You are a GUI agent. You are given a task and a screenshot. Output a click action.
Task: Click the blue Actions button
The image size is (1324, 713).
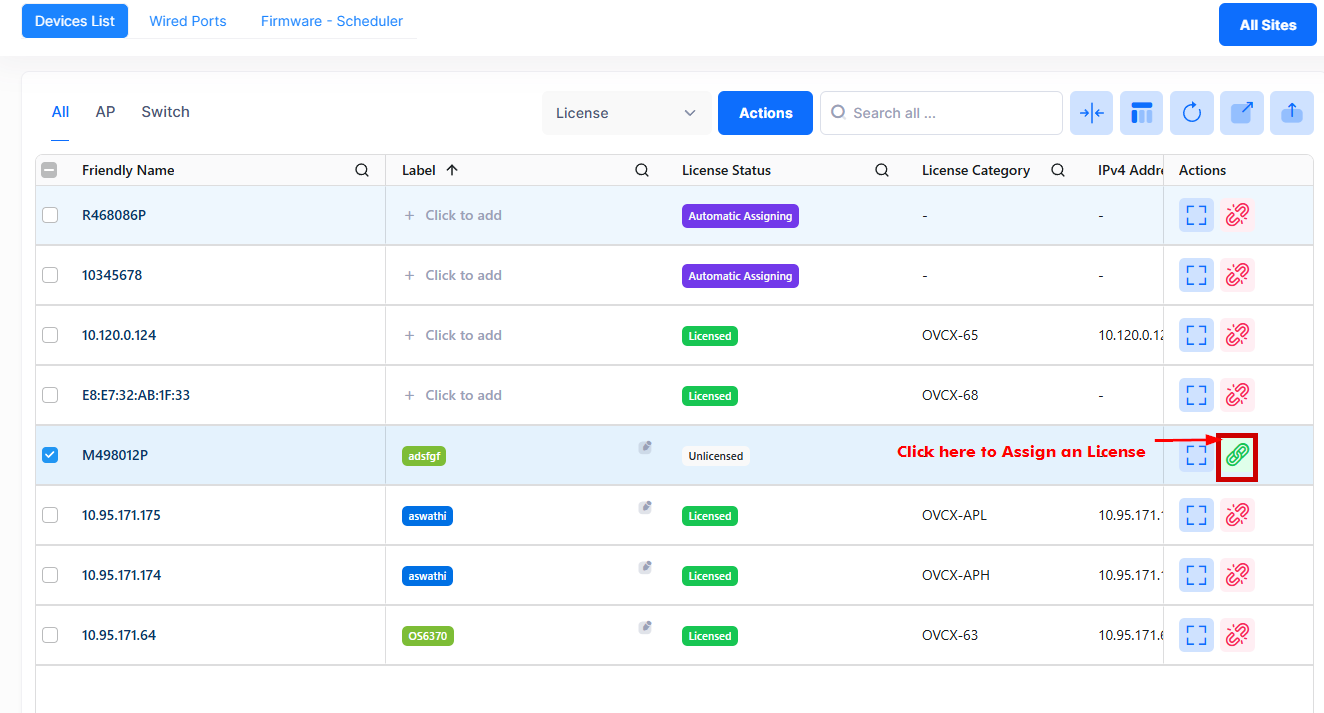click(x=766, y=113)
